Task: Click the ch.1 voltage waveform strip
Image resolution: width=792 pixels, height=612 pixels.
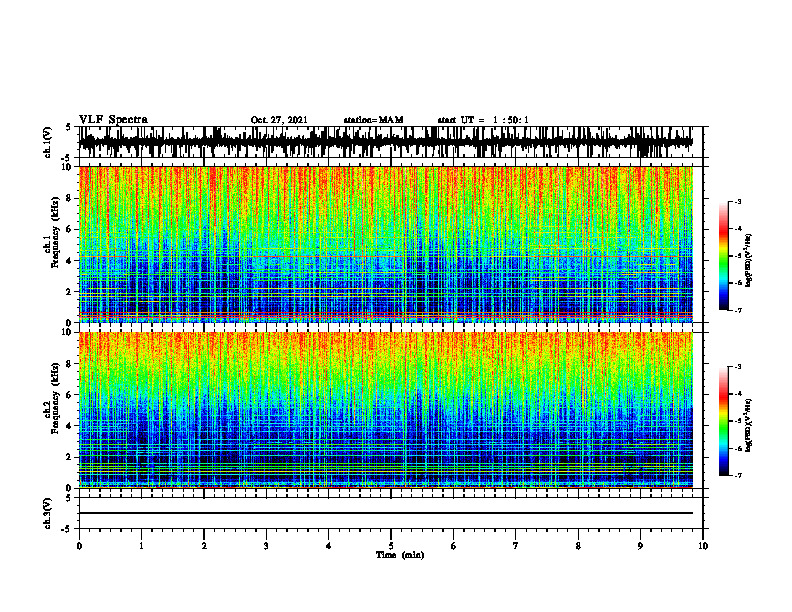Action: pos(385,142)
